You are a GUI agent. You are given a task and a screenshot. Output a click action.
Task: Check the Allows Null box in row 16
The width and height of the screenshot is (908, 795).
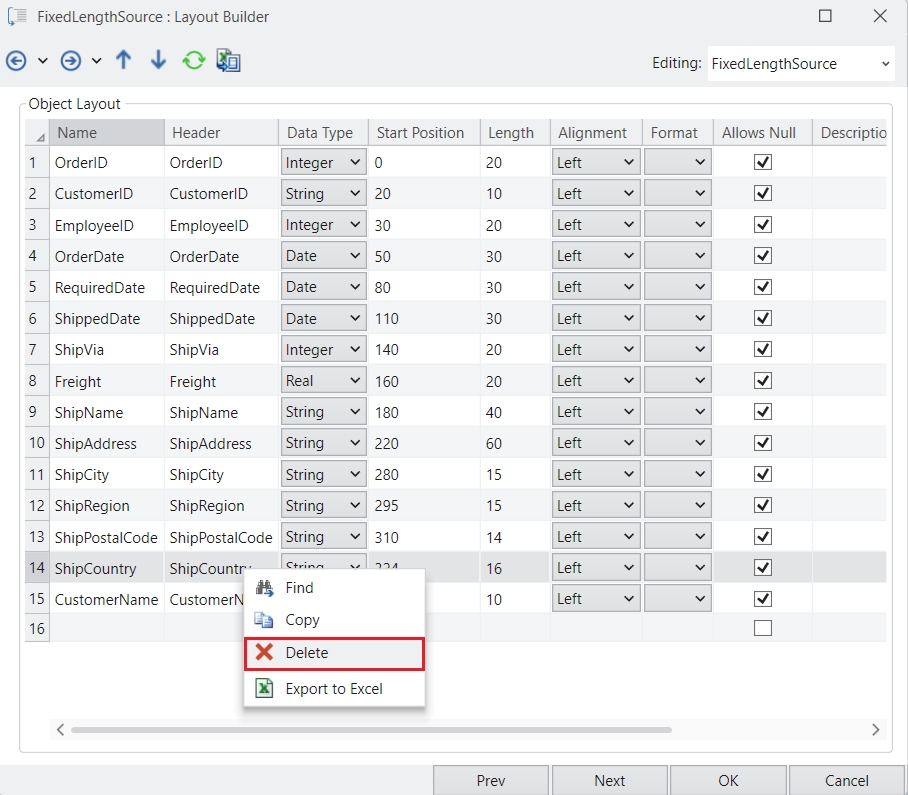pos(762,628)
